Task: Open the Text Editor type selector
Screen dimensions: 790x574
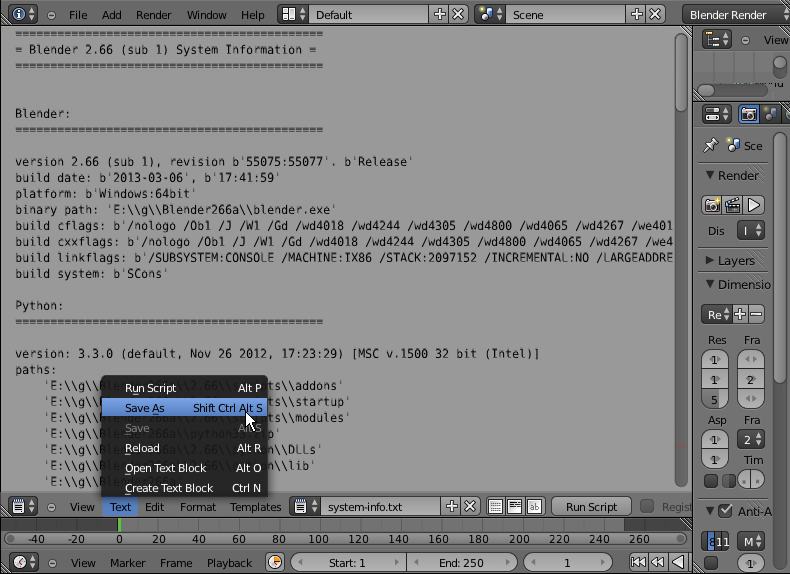Action: click(23, 506)
